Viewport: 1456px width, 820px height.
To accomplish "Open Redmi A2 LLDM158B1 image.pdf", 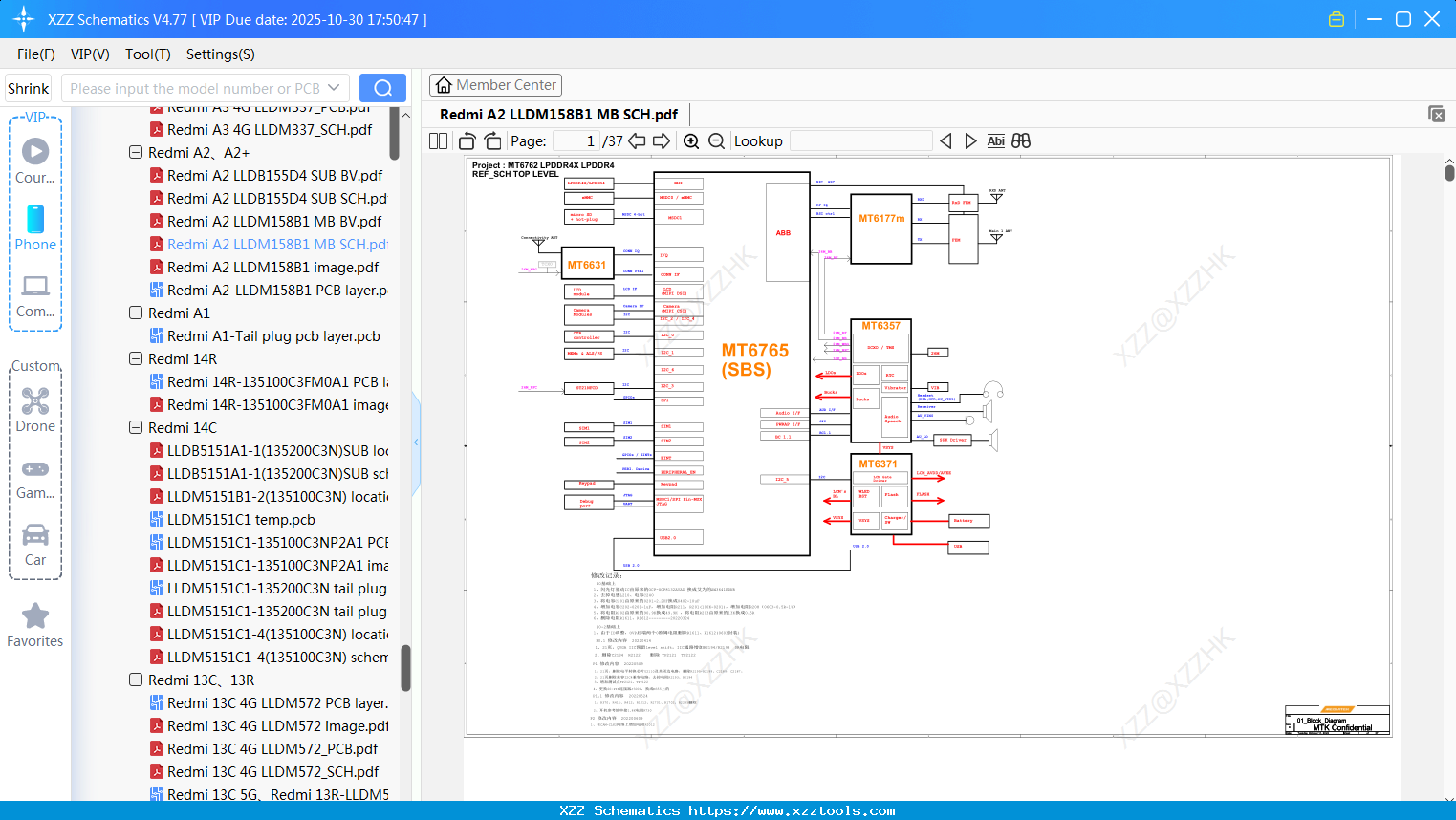I will click(x=272, y=268).
